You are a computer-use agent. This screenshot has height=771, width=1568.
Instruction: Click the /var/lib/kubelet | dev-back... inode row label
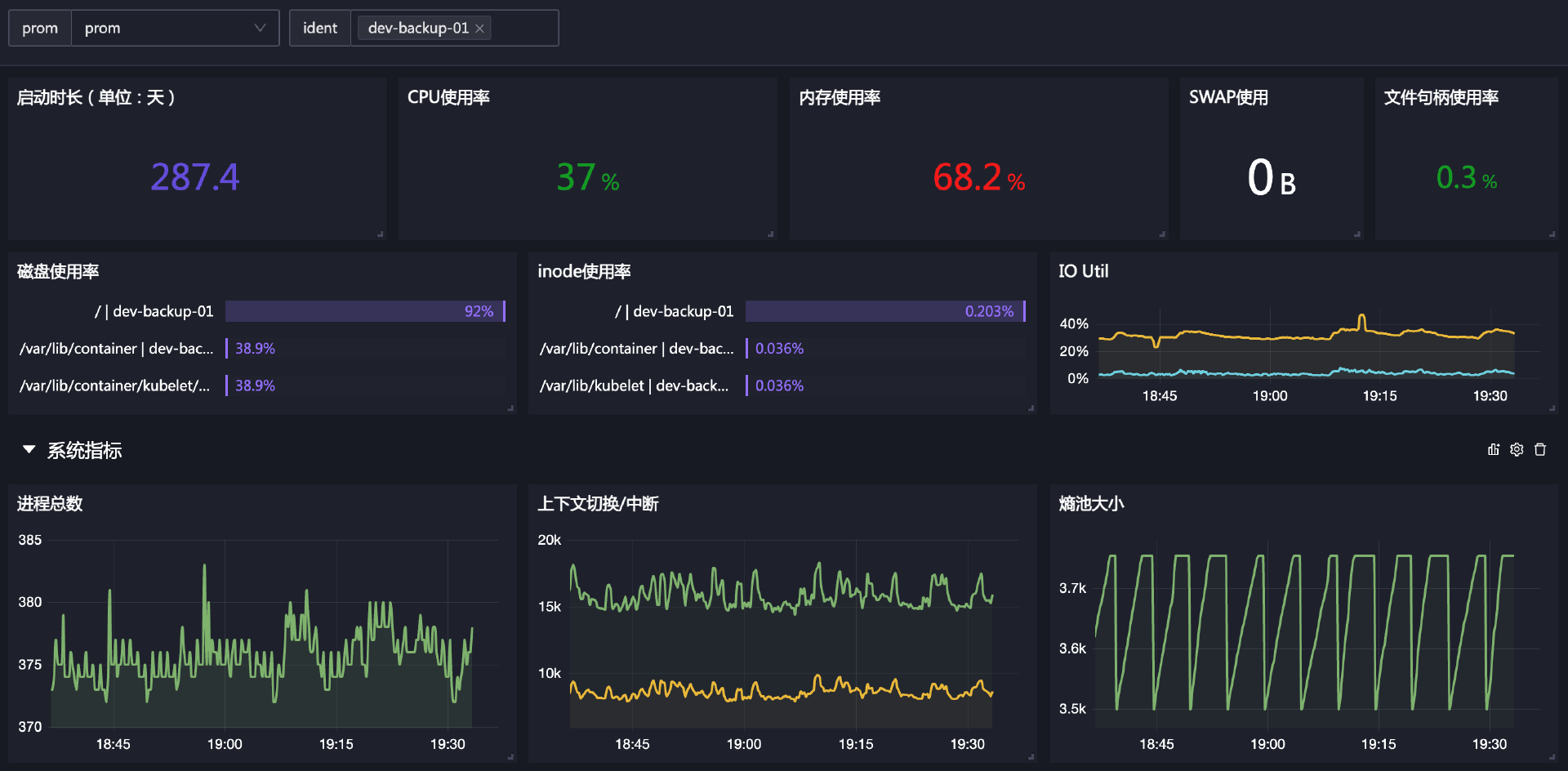point(634,385)
